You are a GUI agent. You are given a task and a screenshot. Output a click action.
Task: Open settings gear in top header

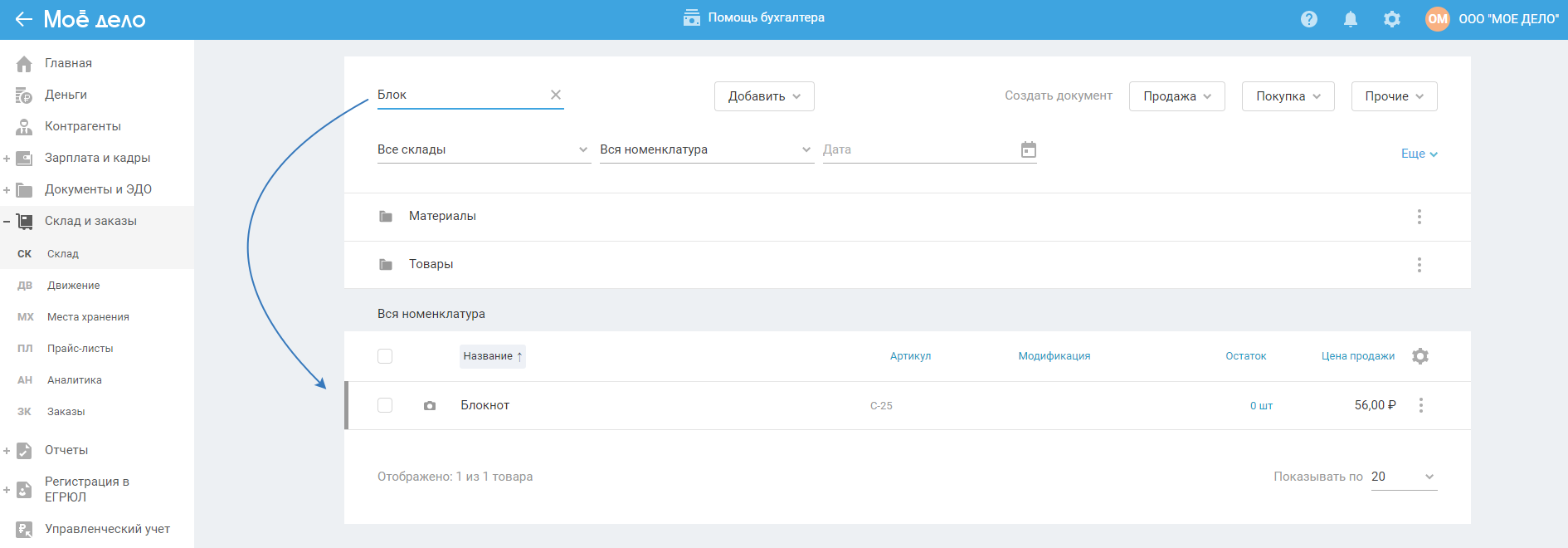(x=1391, y=19)
